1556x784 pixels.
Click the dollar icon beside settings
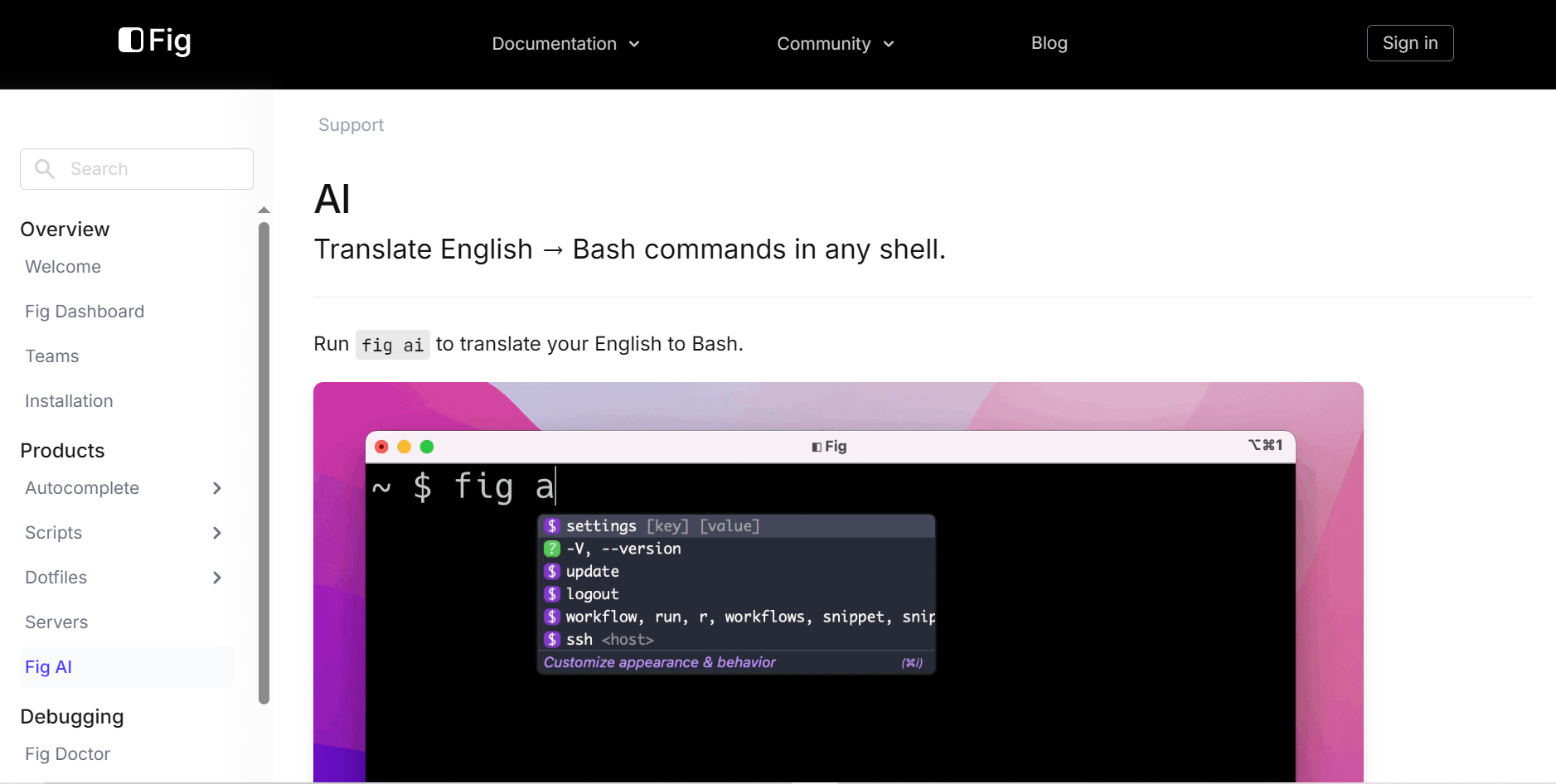(552, 526)
